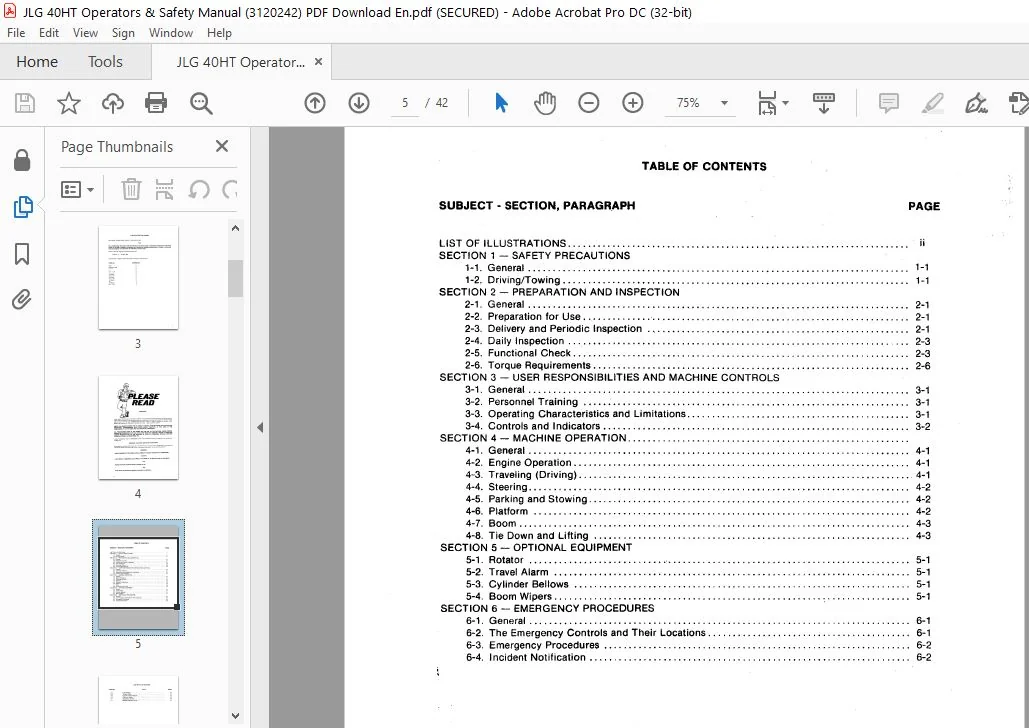Zoom in with plus icon
The height and width of the screenshot is (728, 1029).
(633, 103)
